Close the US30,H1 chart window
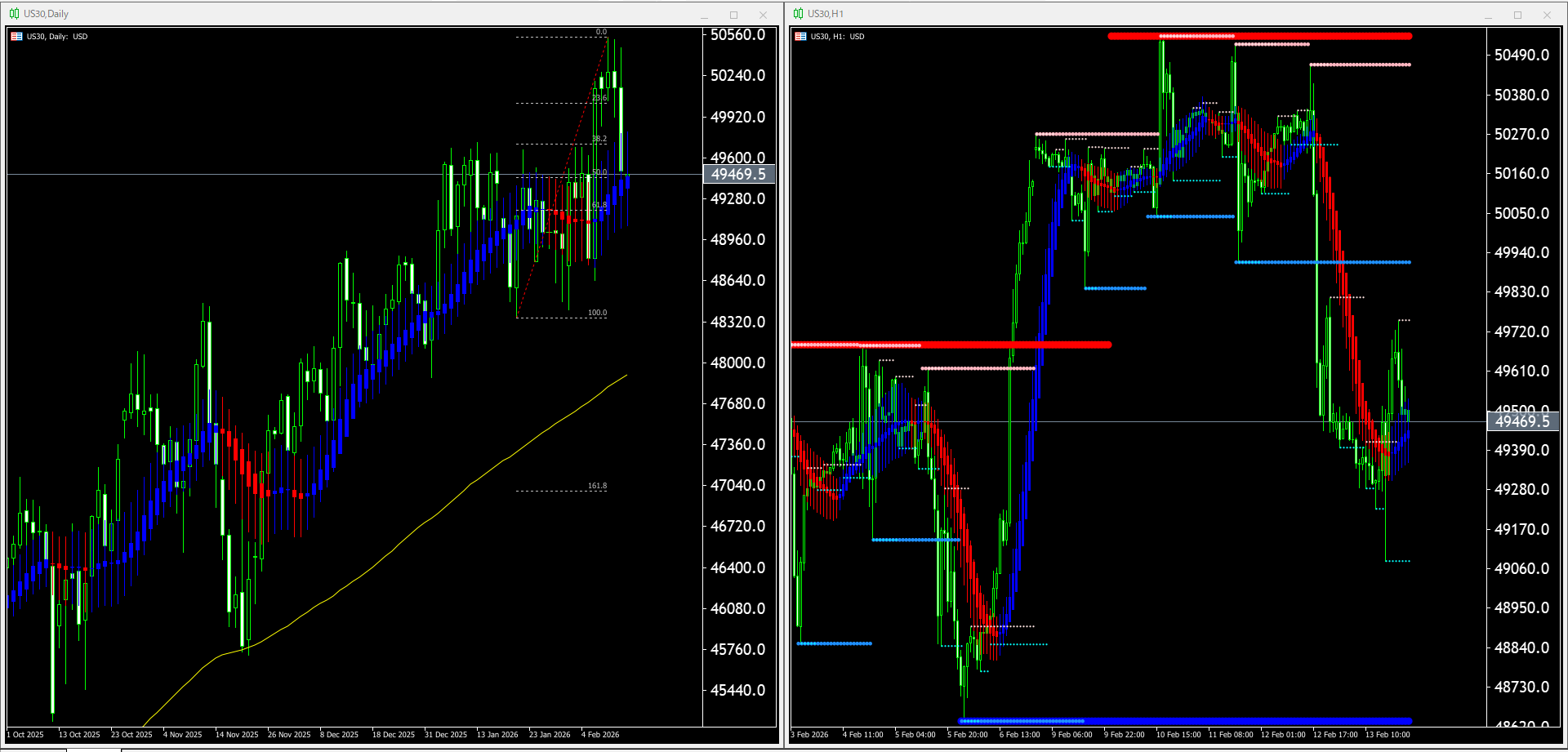This screenshot has height=752, width=1568. tap(1547, 15)
